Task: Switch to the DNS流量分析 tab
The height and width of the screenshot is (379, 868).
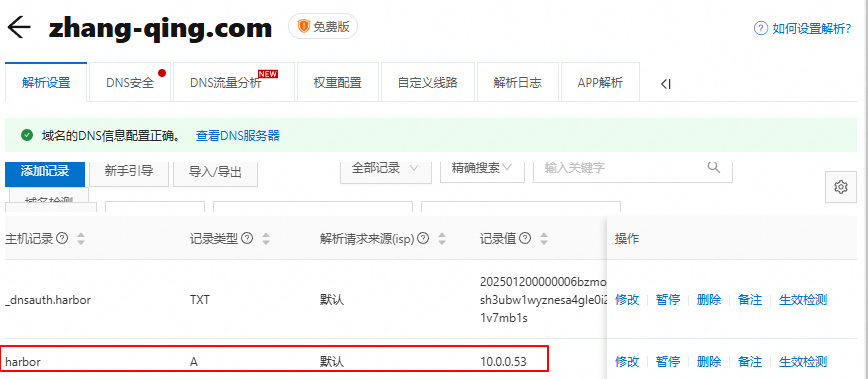Action: [x=234, y=82]
